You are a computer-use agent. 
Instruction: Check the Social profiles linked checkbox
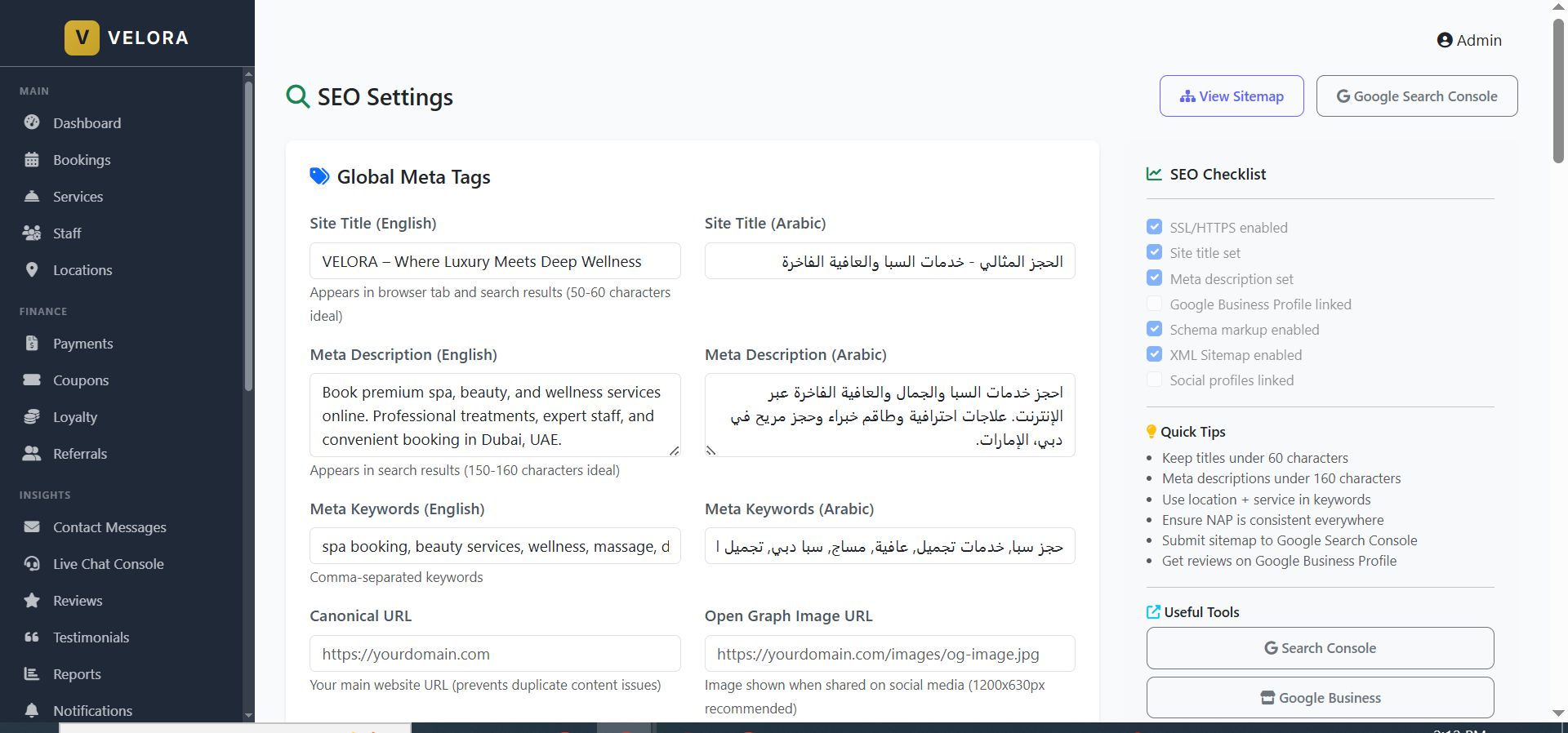[x=1154, y=380]
